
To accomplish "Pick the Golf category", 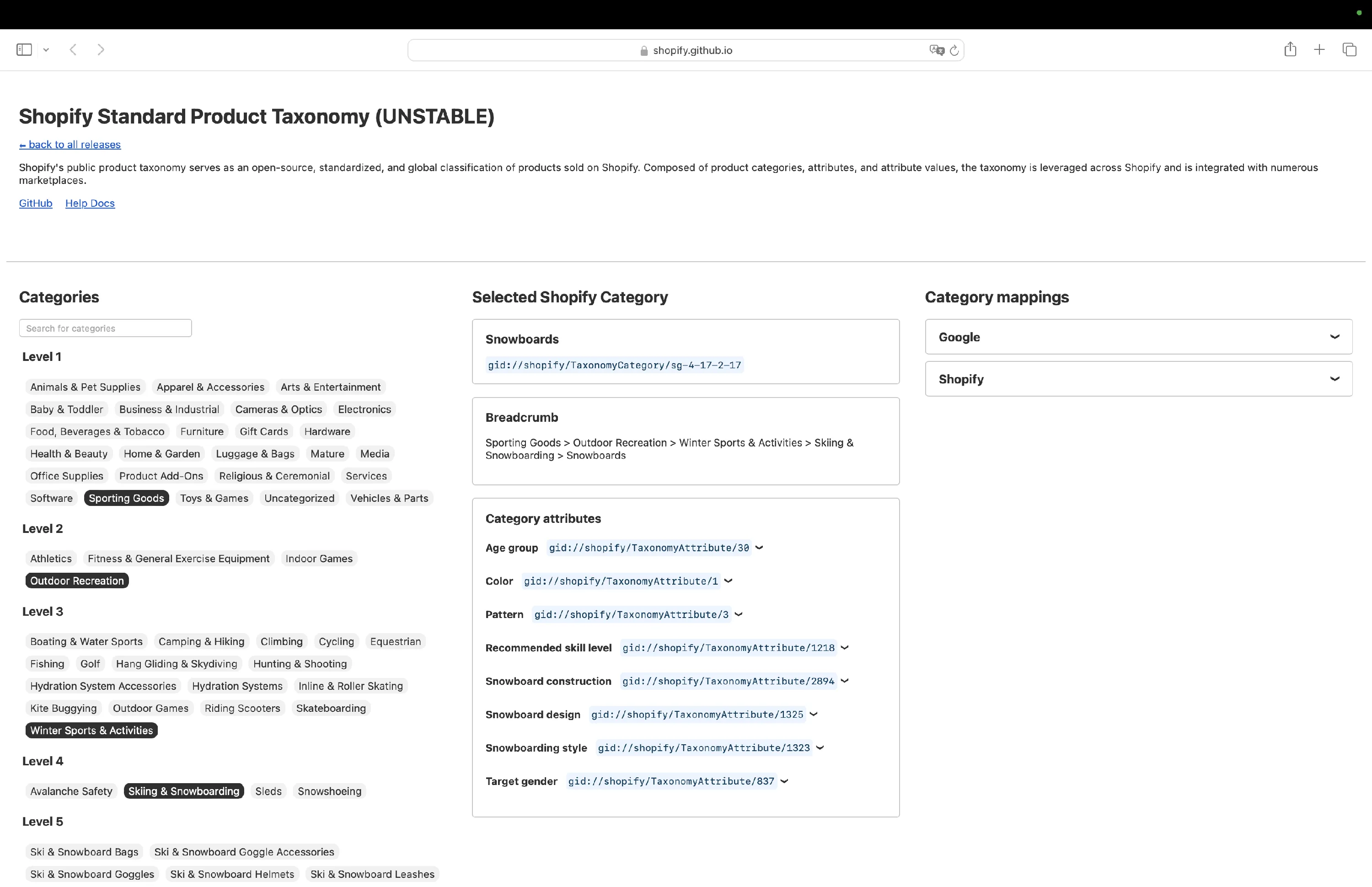I will click(91, 664).
